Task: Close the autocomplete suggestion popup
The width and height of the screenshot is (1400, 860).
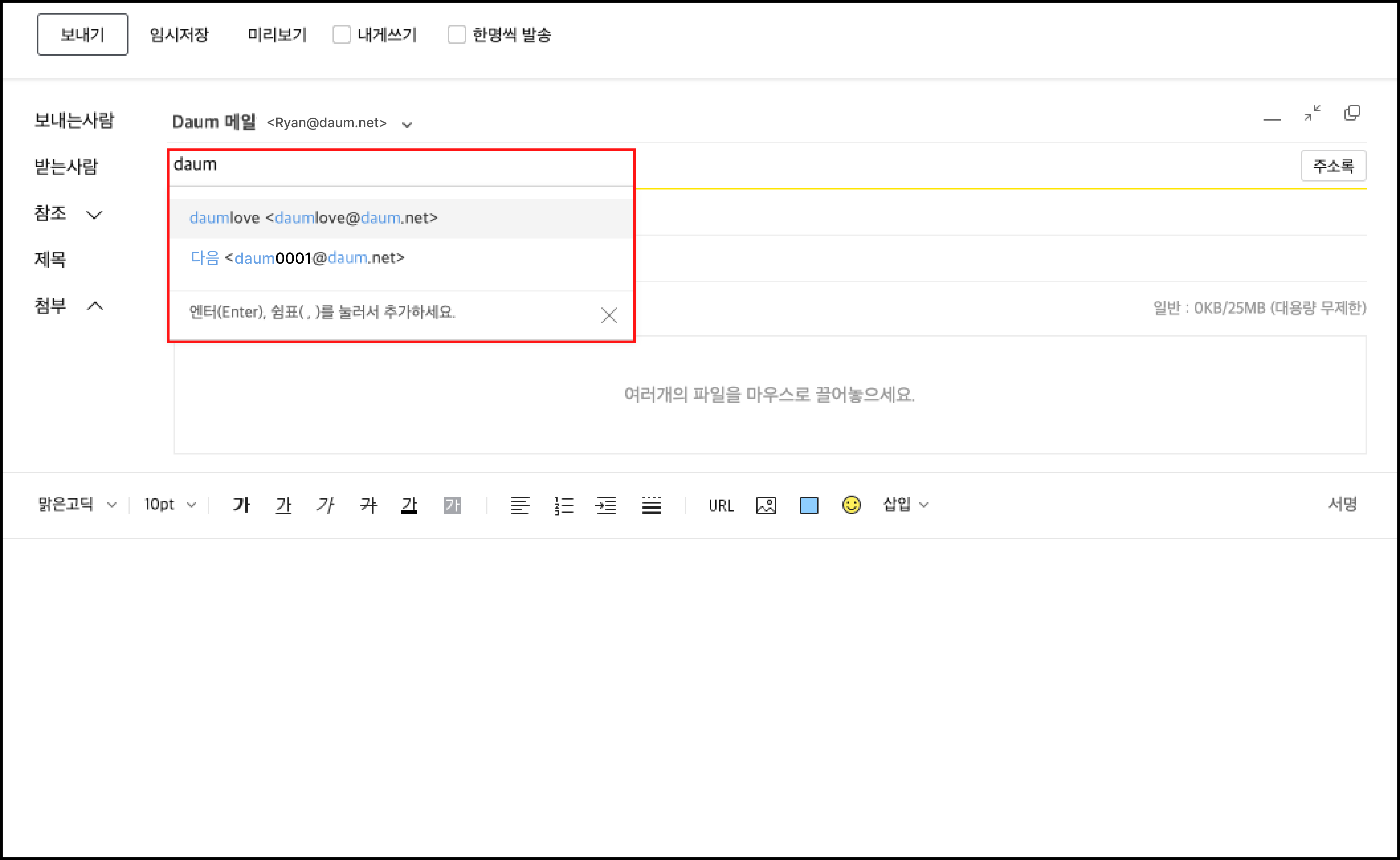Action: click(609, 315)
